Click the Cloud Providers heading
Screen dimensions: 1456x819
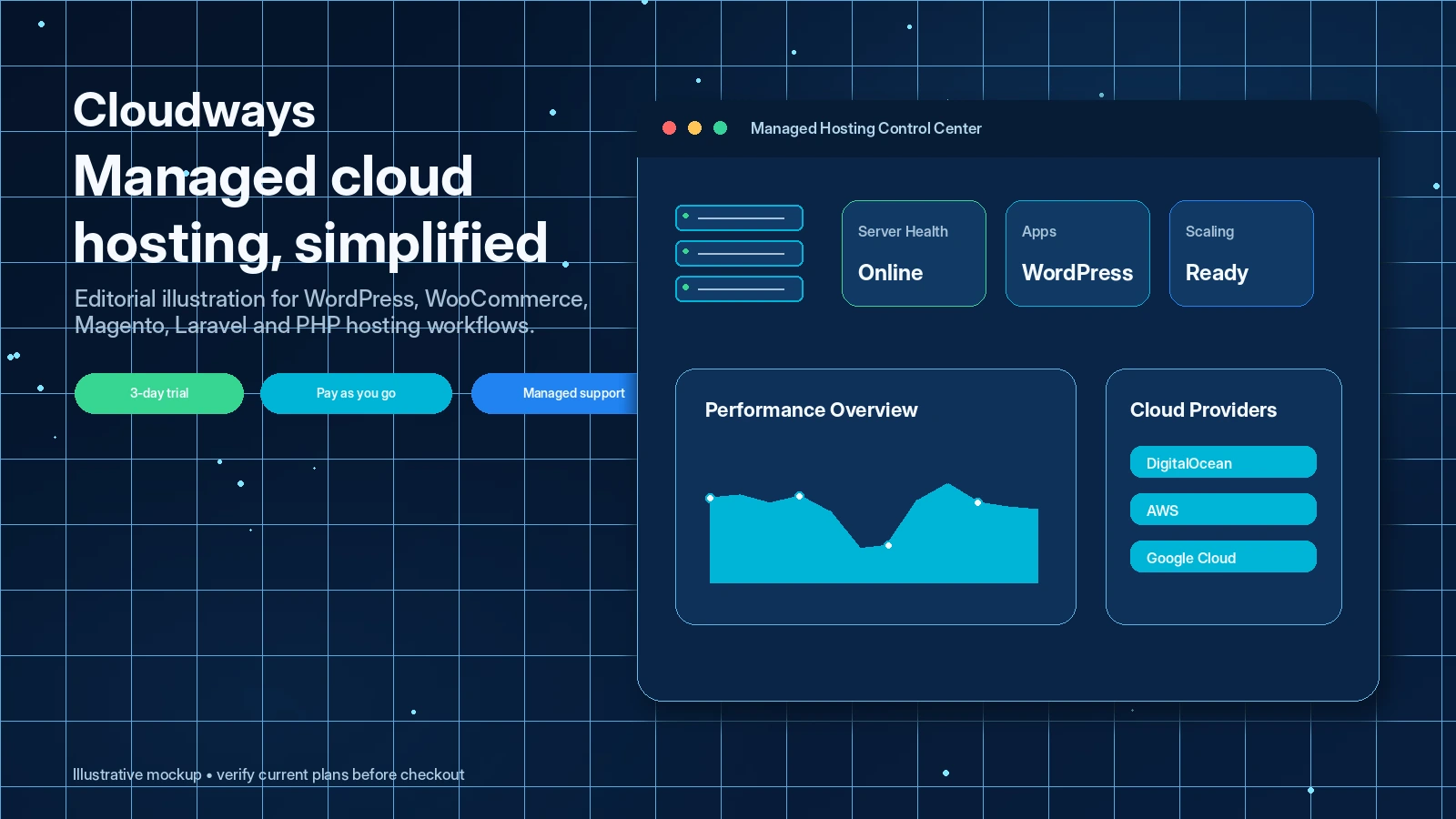[x=1203, y=410]
